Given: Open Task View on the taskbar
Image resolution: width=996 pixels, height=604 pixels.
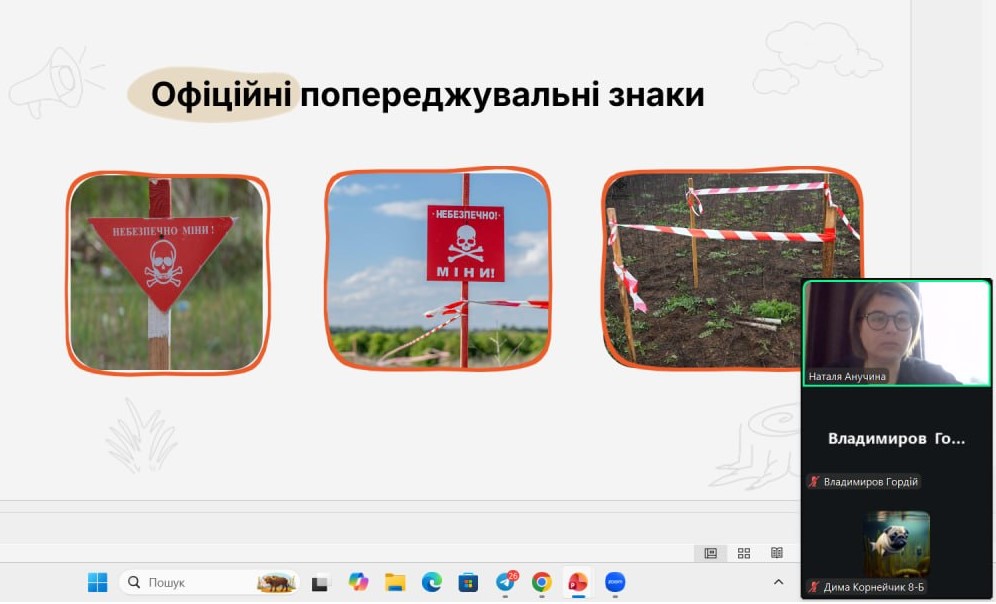Looking at the screenshot, I should [x=320, y=582].
